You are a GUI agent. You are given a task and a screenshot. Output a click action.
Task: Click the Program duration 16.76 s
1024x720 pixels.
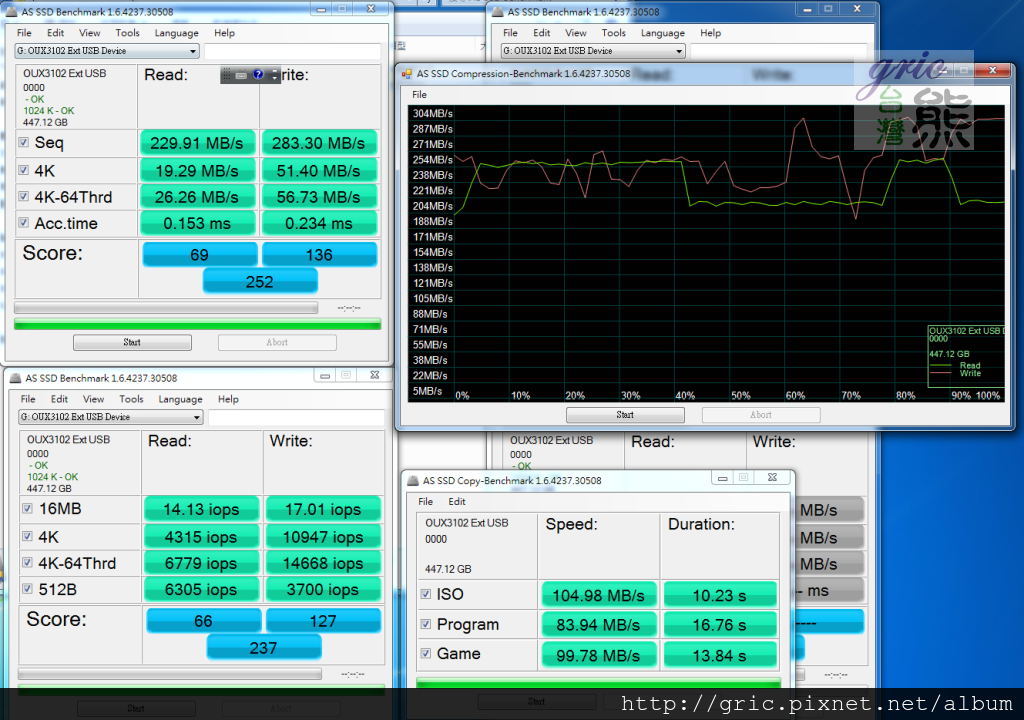[720, 625]
